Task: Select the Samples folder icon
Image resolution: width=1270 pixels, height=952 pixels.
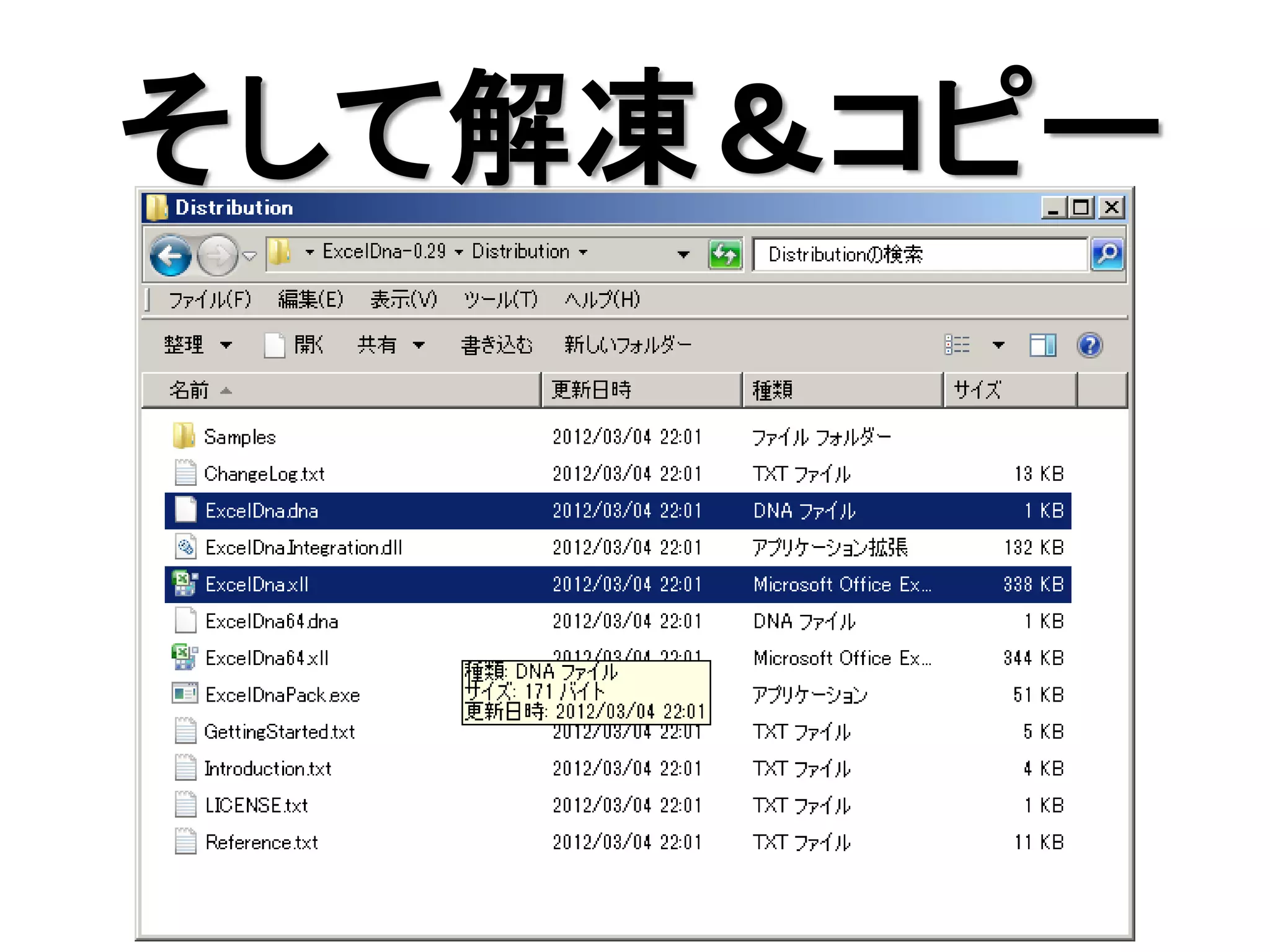Action: tap(184, 436)
